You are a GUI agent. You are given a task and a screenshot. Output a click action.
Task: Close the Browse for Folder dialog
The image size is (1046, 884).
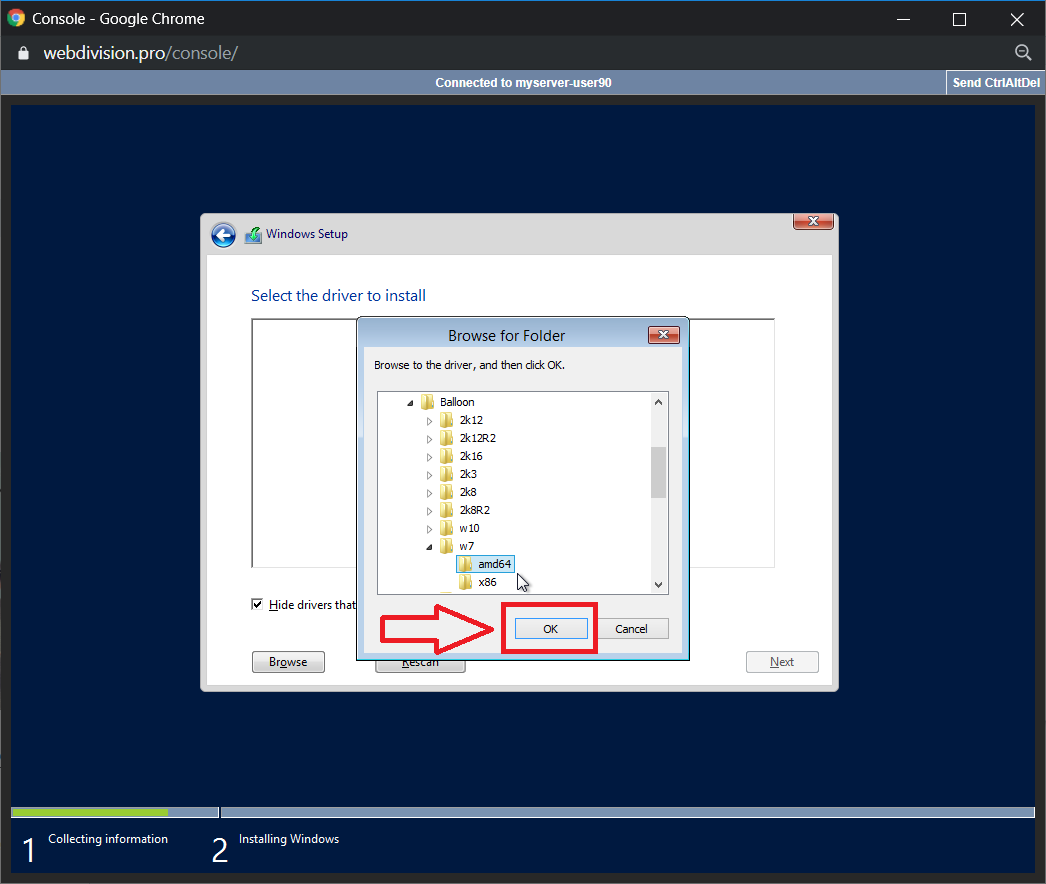(x=663, y=335)
